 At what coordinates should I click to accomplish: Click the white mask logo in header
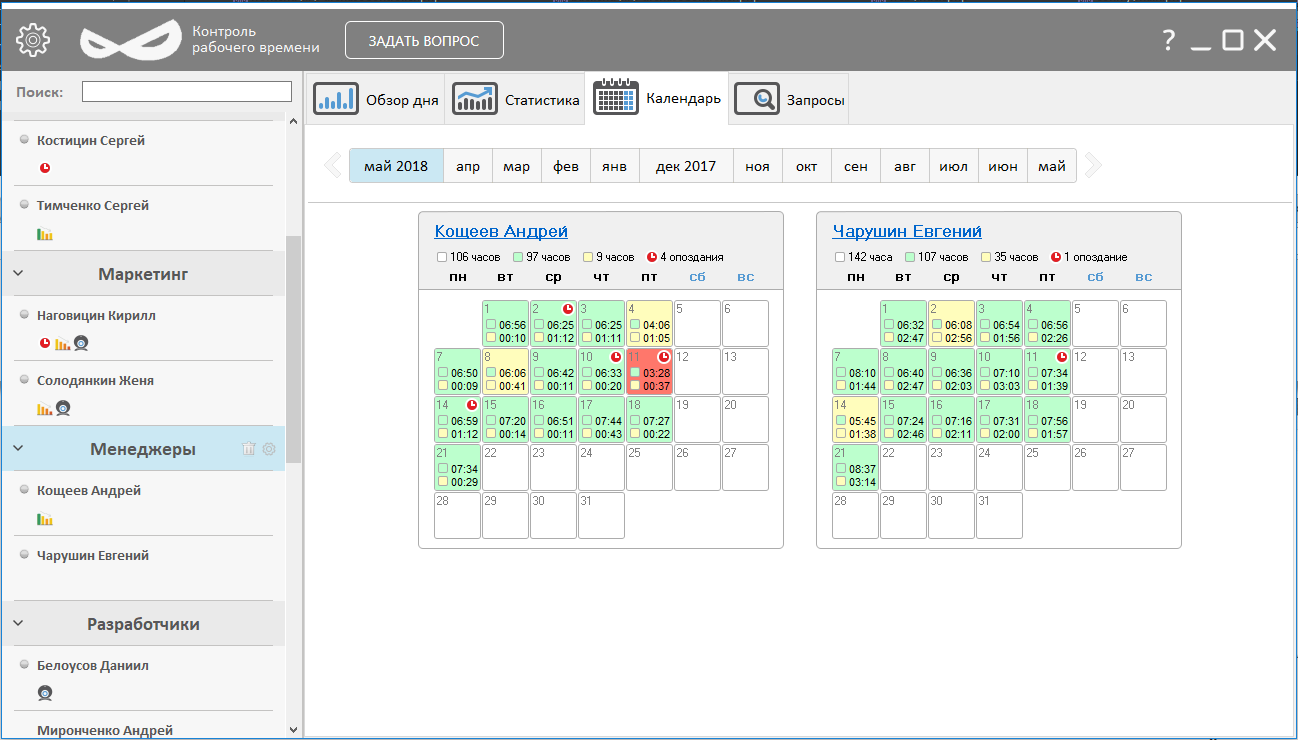(132, 40)
